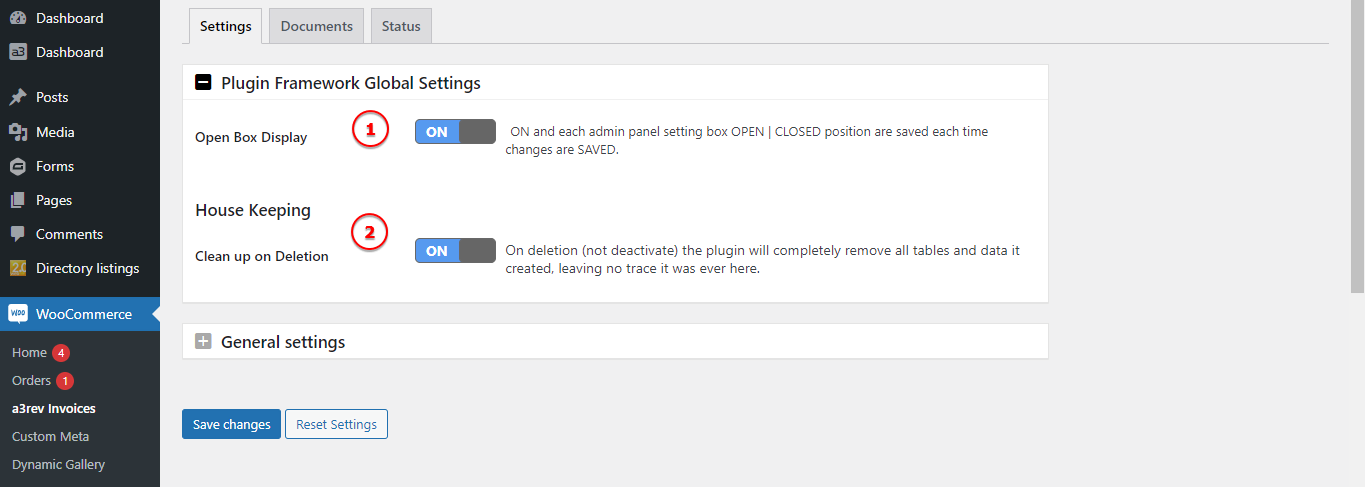Open the Media library icon
This screenshot has height=487, width=1365.
point(17,132)
